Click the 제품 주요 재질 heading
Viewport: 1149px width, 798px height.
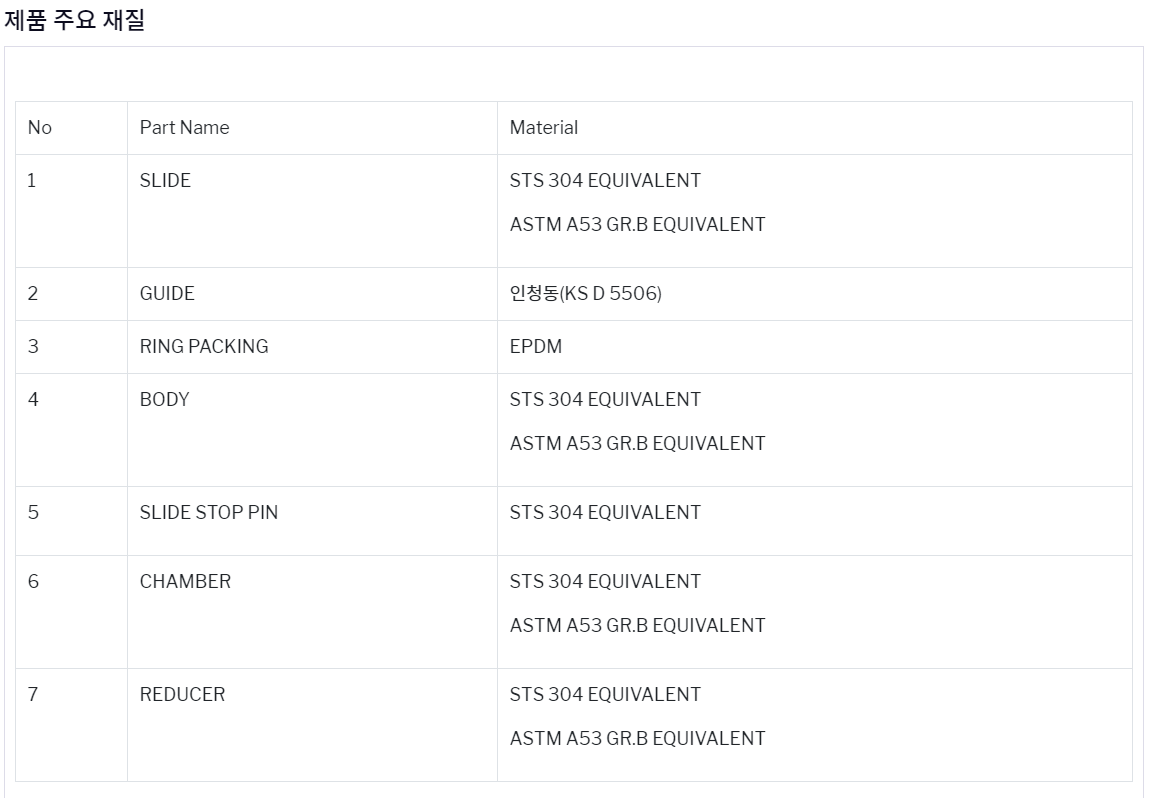click(75, 20)
